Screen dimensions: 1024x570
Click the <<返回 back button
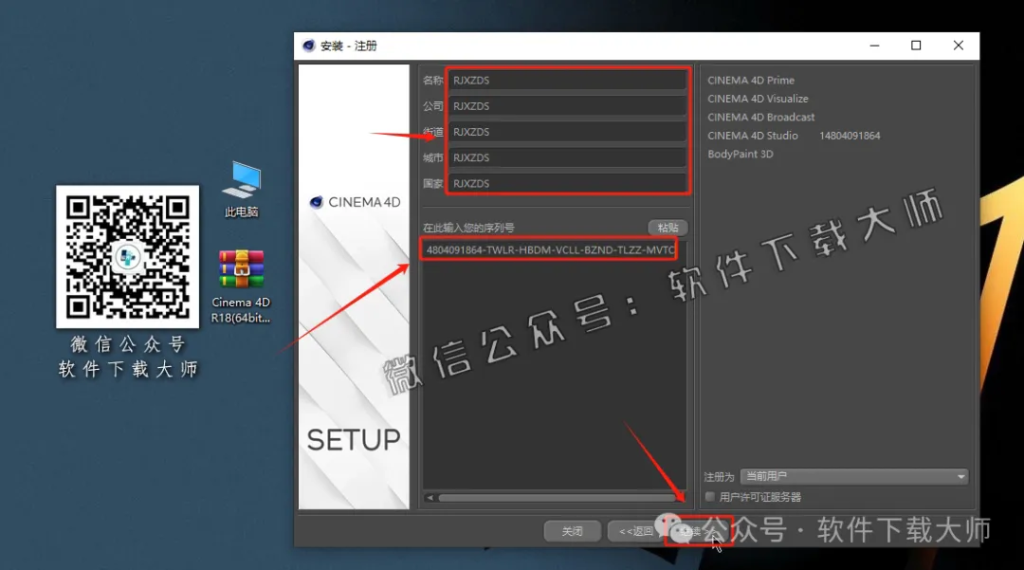point(635,531)
